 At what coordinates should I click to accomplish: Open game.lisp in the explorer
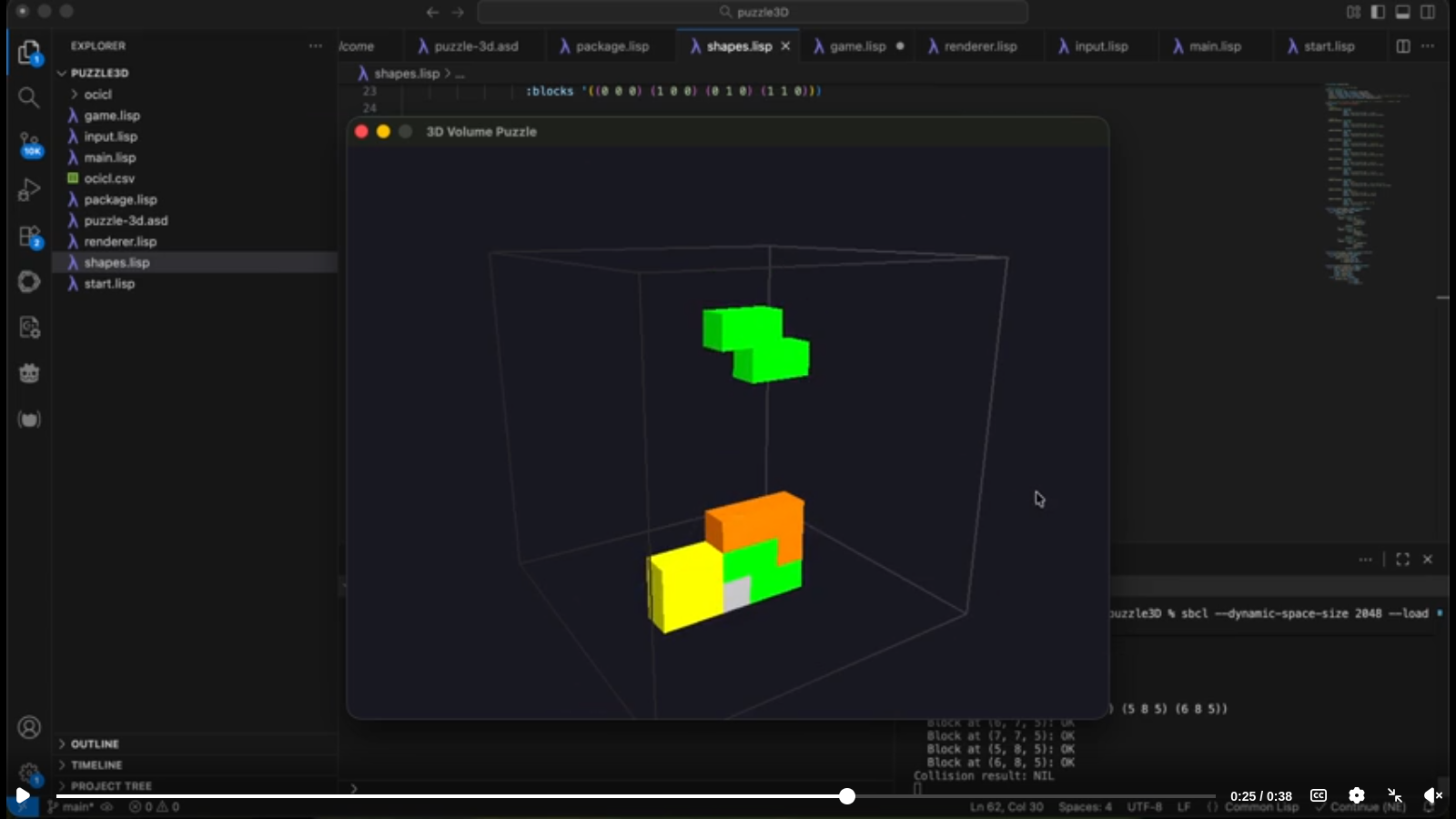click(x=112, y=116)
